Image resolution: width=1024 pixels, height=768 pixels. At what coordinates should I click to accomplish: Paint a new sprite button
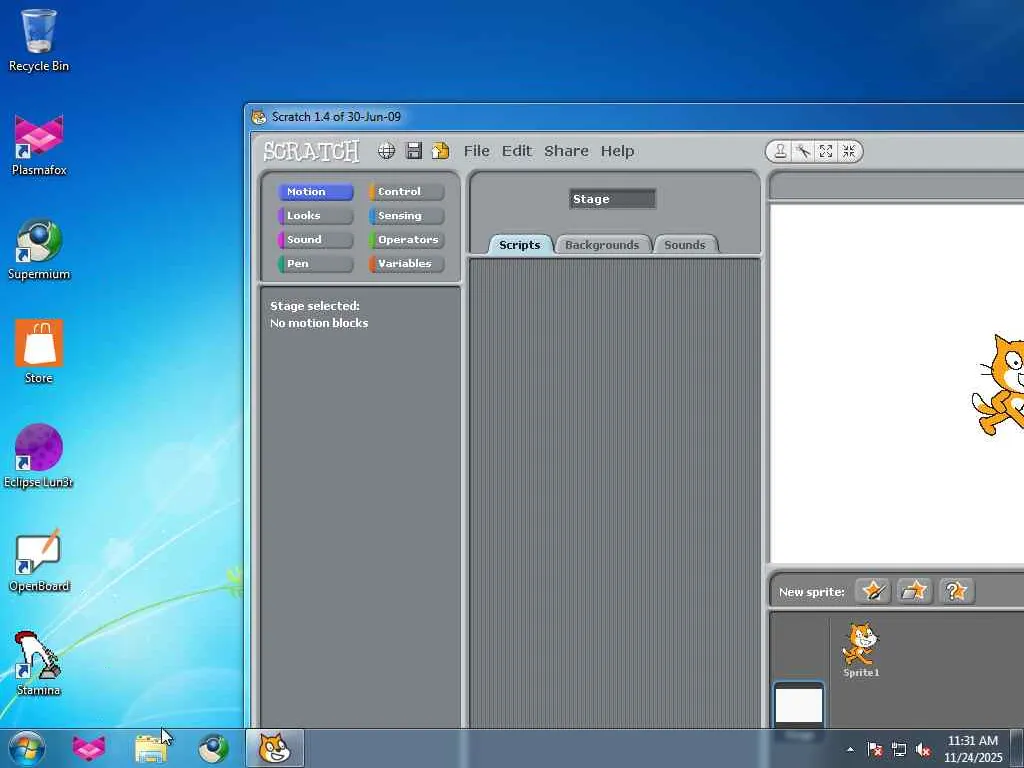pyautogui.click(x=872, y=592)
